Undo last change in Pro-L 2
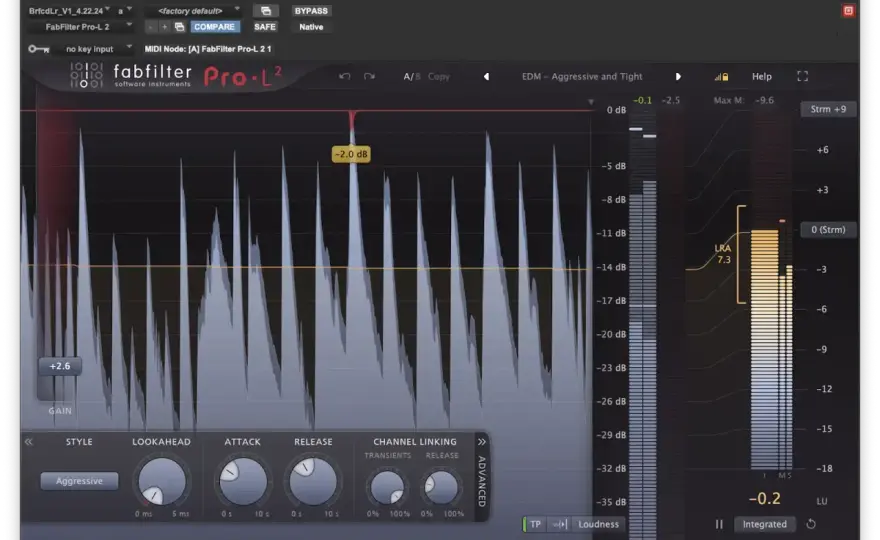Screen dimensions: 880x540 345,76
